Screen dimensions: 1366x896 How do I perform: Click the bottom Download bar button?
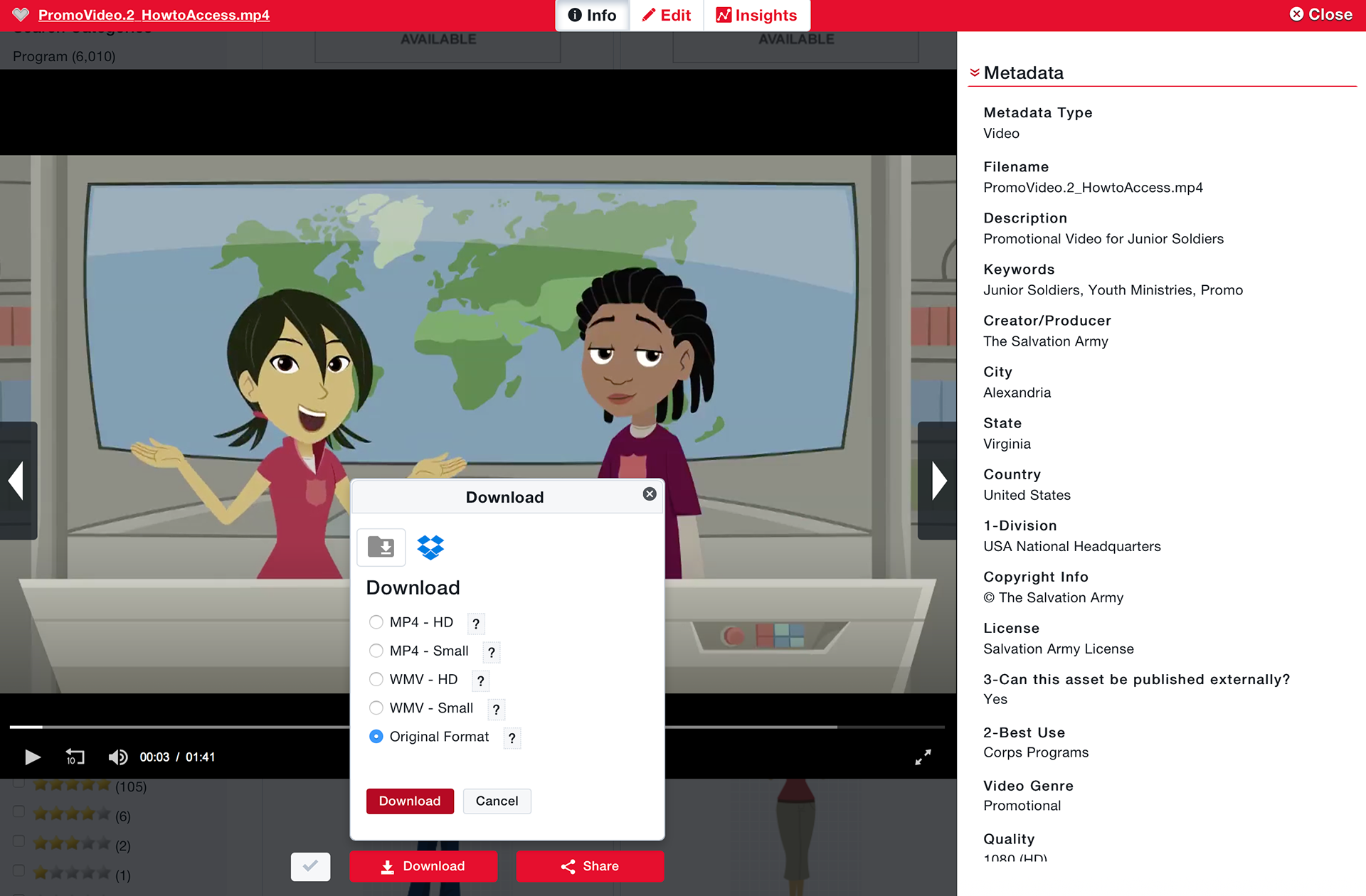(x=423, y=866)
